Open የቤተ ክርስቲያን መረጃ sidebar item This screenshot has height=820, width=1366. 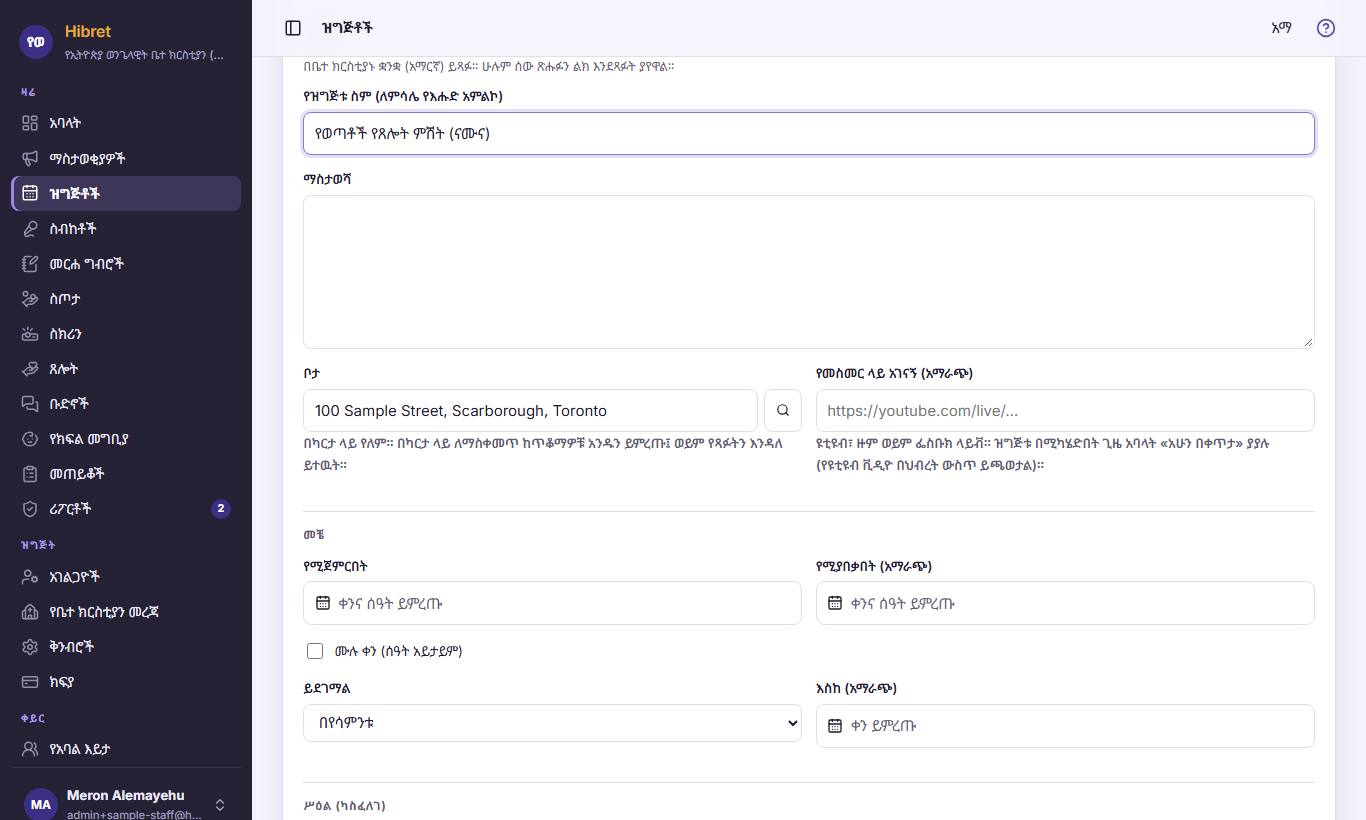[x=126, y=611]
